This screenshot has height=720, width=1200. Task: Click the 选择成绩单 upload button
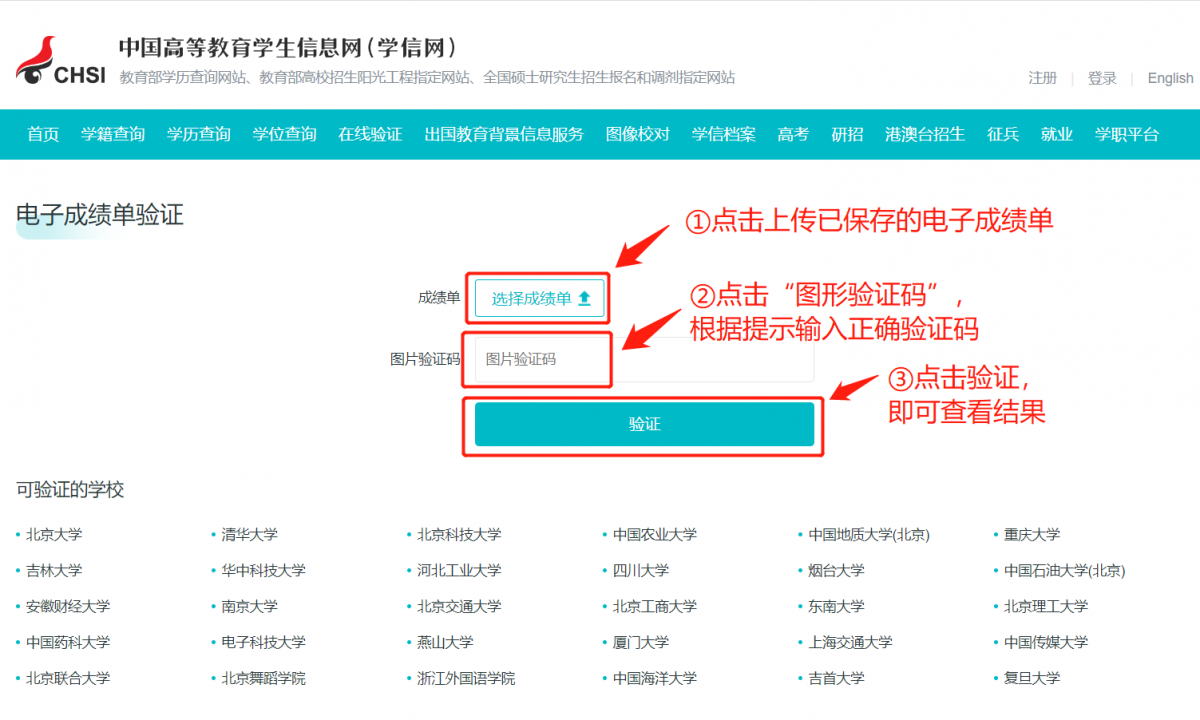pyautogui.click(x=540, y=298)
